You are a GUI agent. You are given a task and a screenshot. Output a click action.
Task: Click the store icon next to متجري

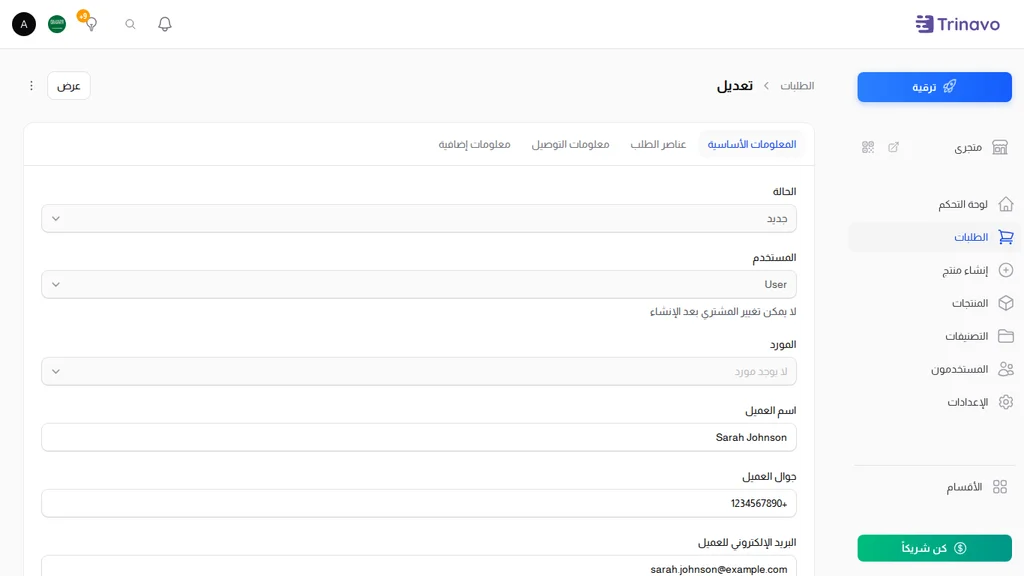pyautogui.click(x=1000, y=147)
